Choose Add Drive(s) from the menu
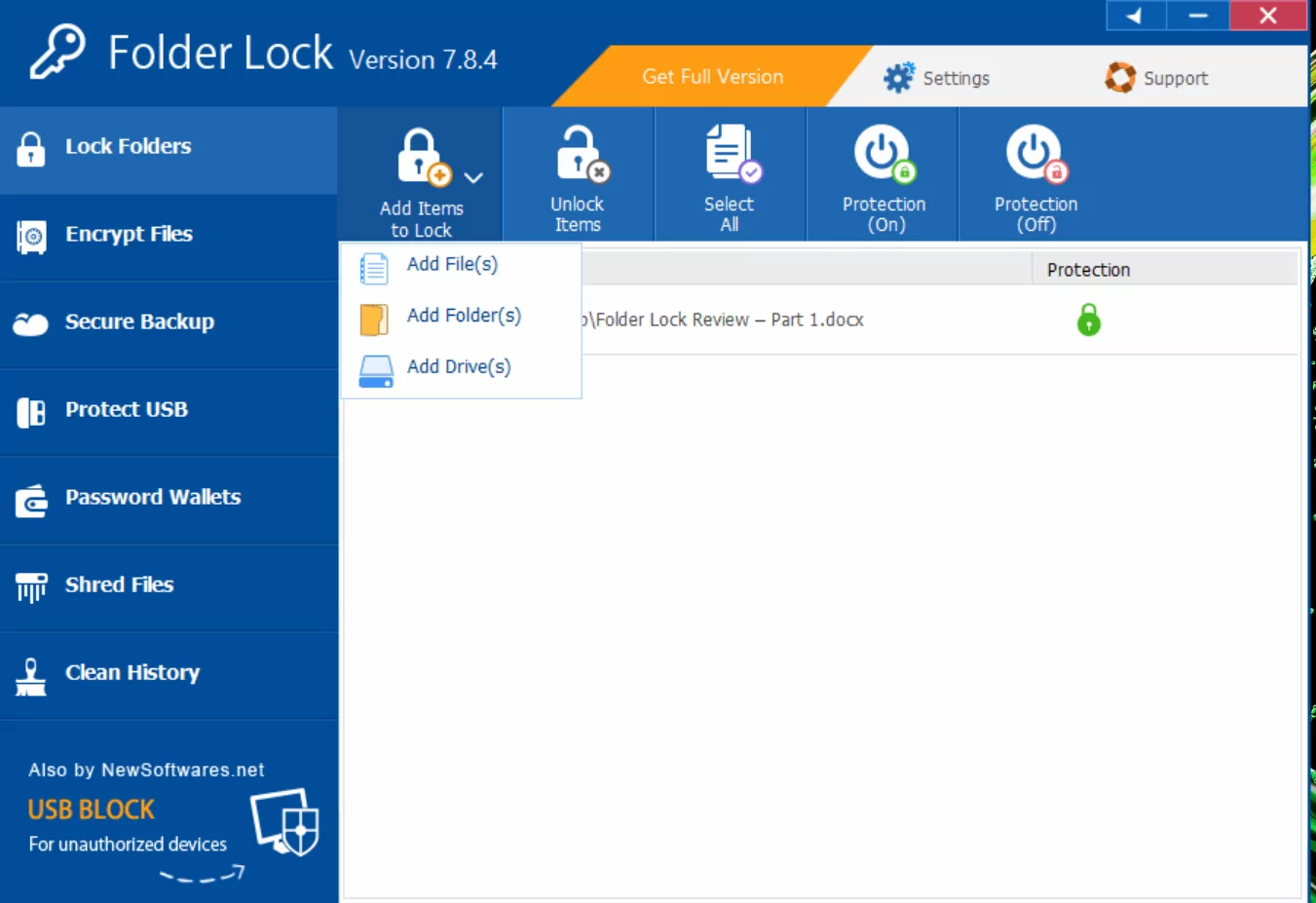1316x903 pixels. click(x=458, y=367)
